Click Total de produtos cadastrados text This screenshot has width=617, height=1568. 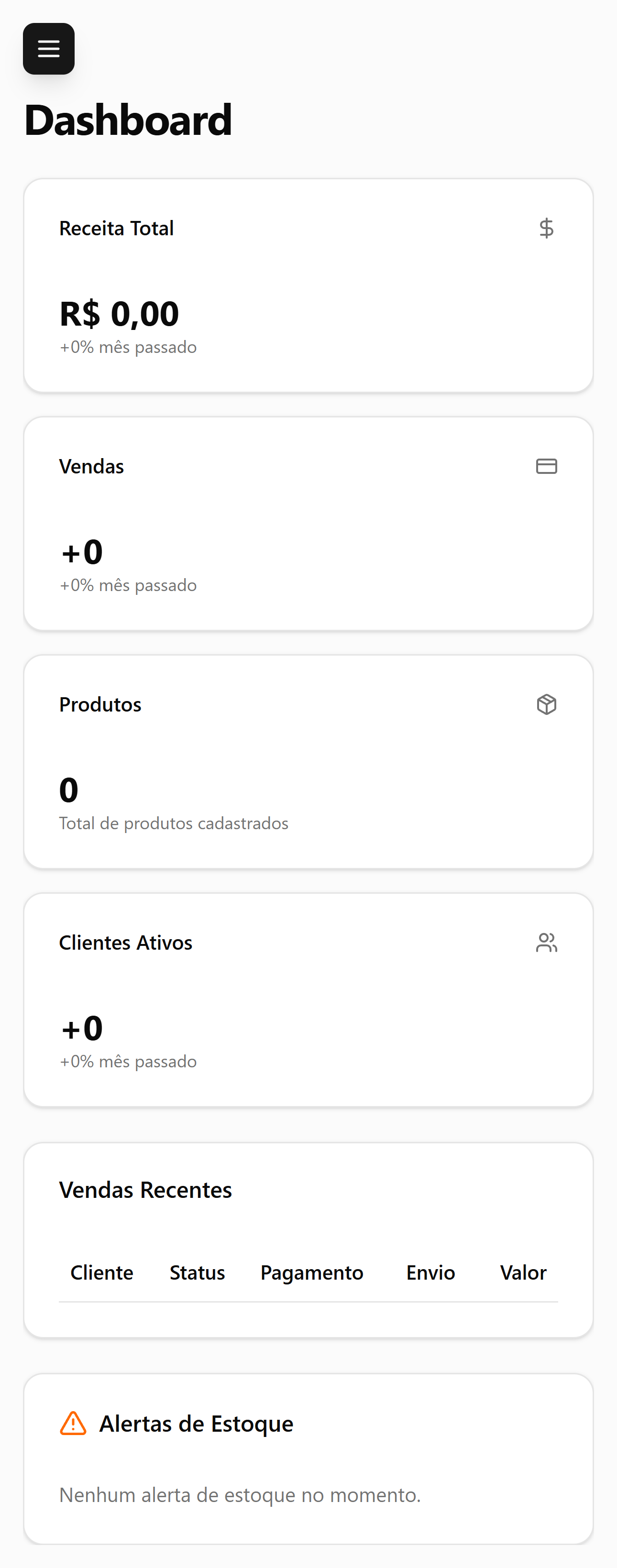174,823
